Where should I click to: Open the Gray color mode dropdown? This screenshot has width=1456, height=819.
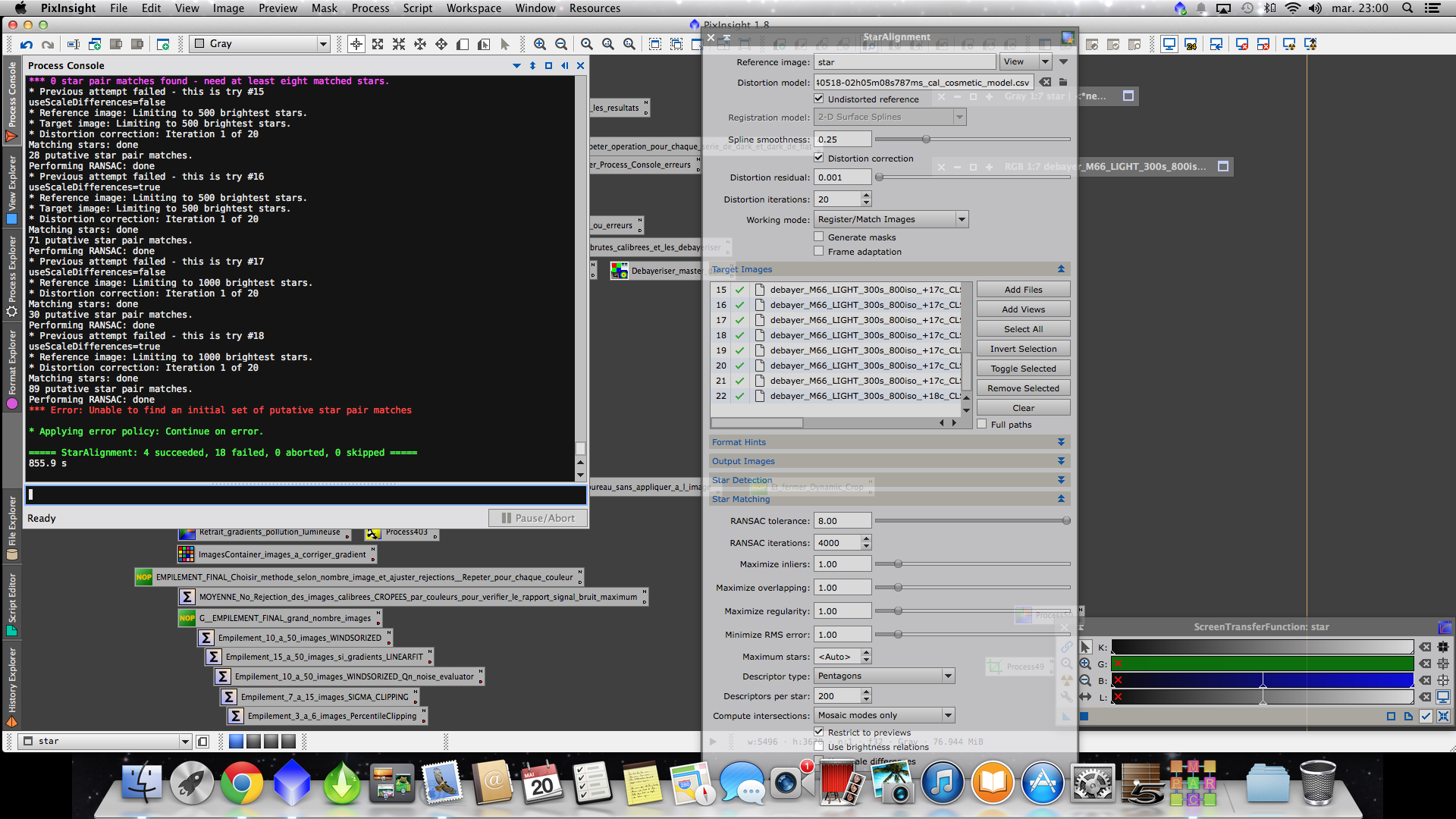coord(260,44)
